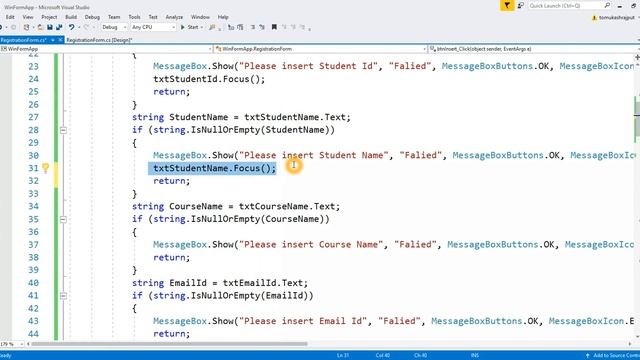Viewport: 640px width, 360px height.
Task: Click the vertical scrollbar thumb on the right
Action: 637,118
